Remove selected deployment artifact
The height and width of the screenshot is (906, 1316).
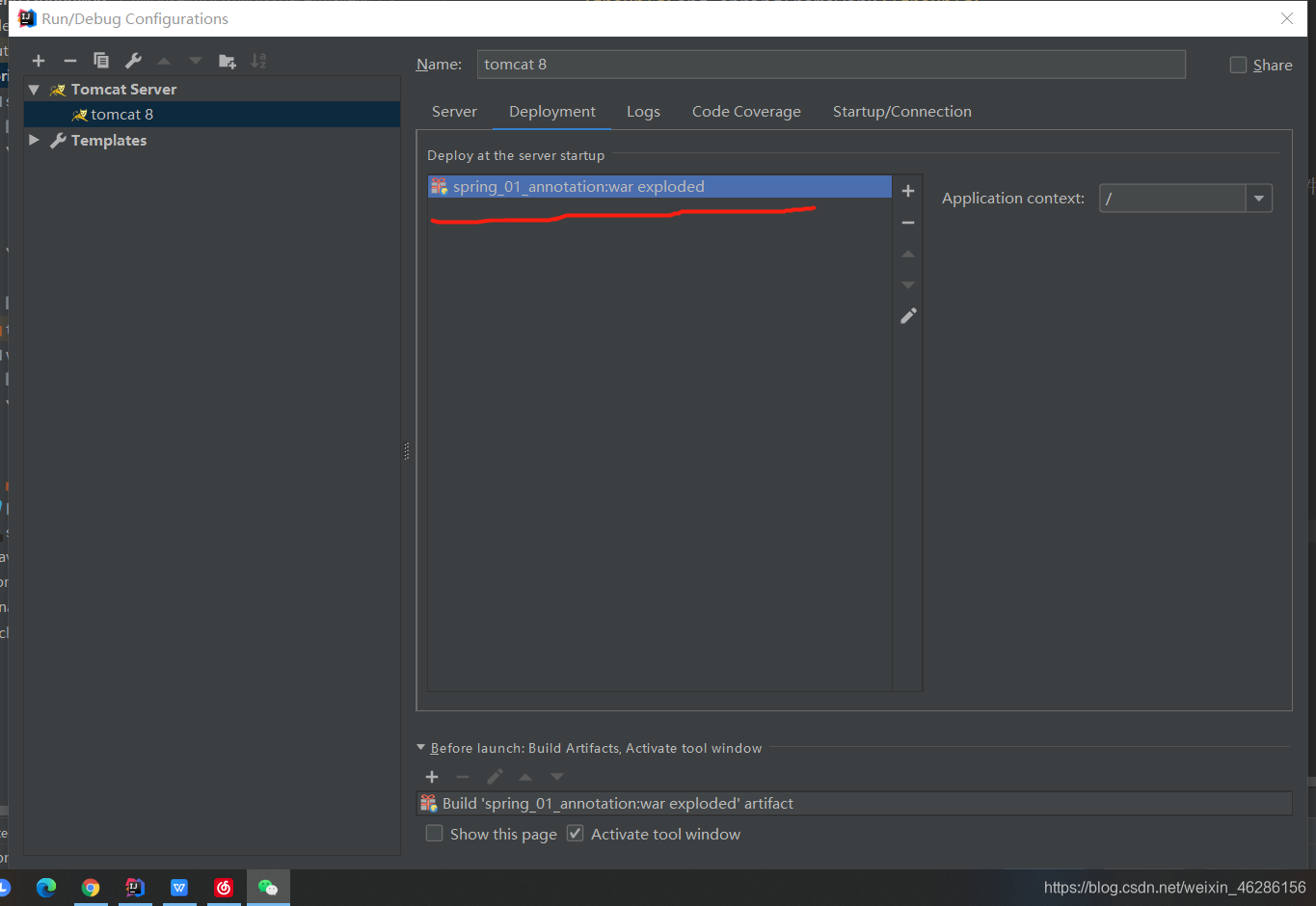click(908, 223)
